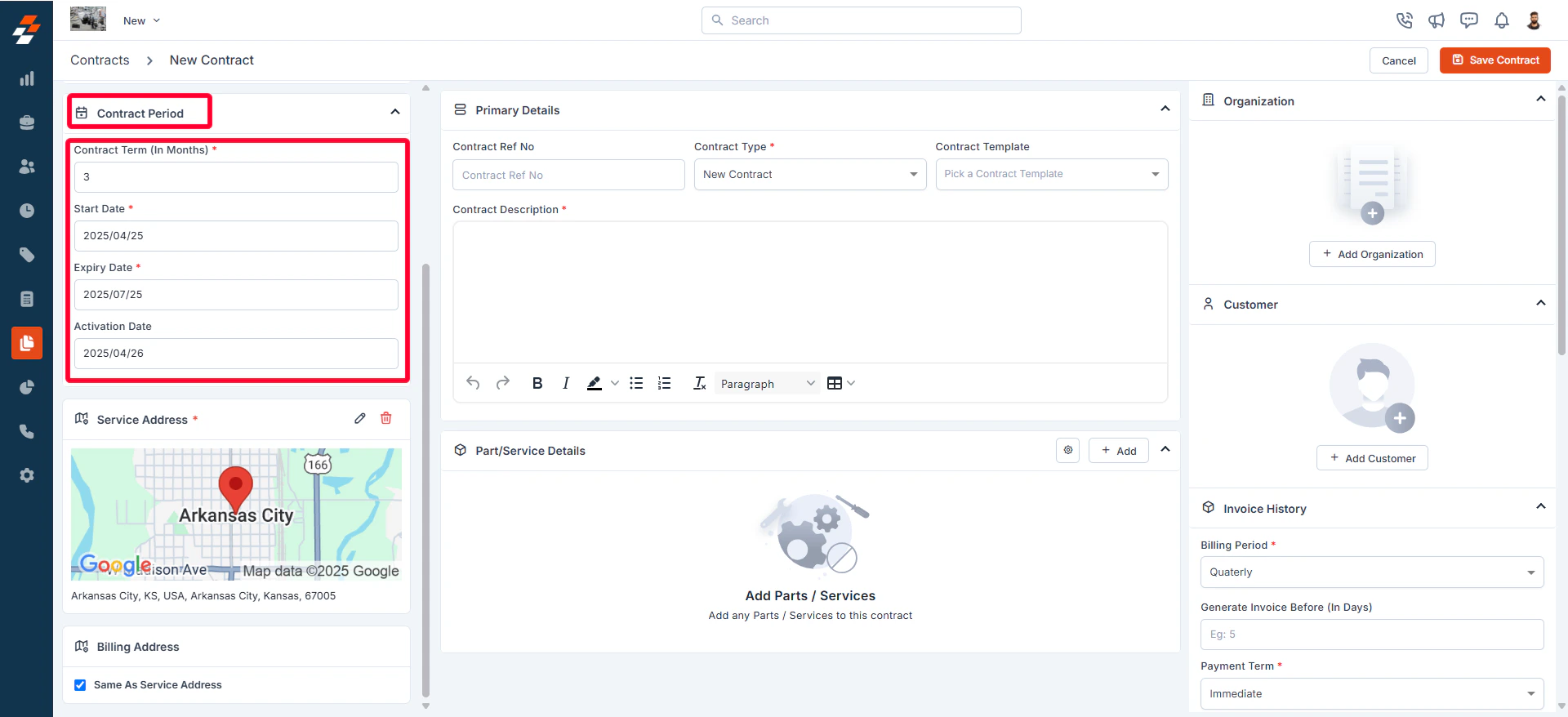
Task: Click the left panel vertical scrollbar
Action: coord(425,479)
